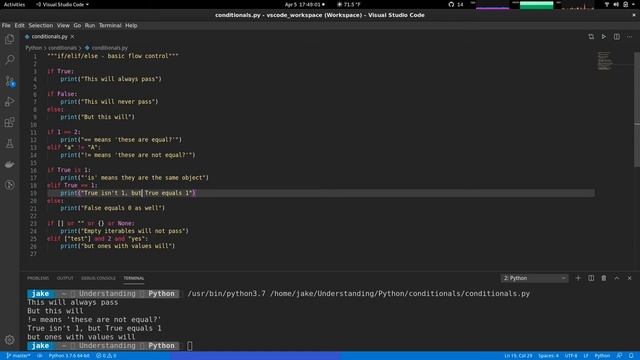Select the Python 3.7.6 64-bit interpreter
The height and width of the screenshot is (360, 640).
pos(69,356)
